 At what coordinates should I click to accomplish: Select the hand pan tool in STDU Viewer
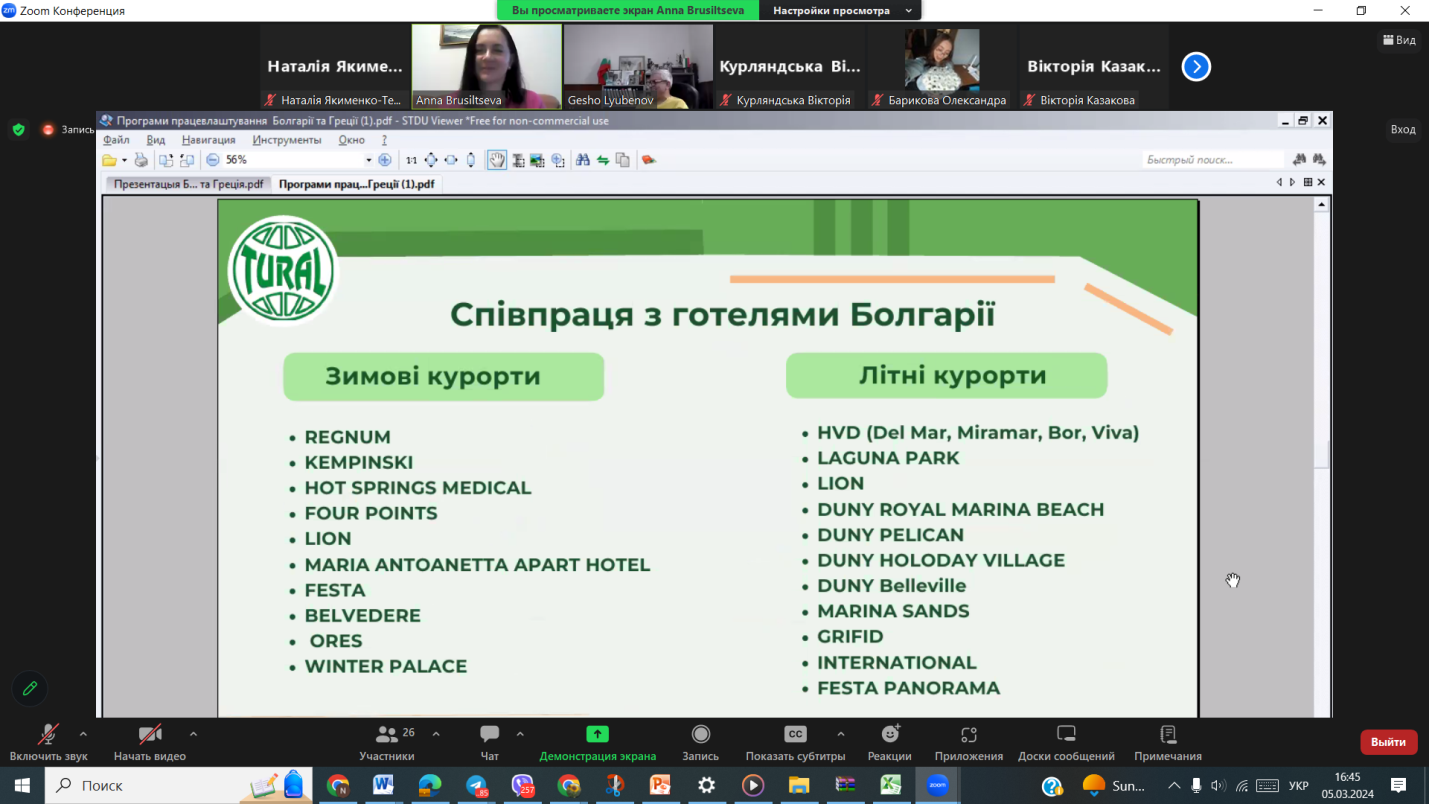(x=497, y=160)
